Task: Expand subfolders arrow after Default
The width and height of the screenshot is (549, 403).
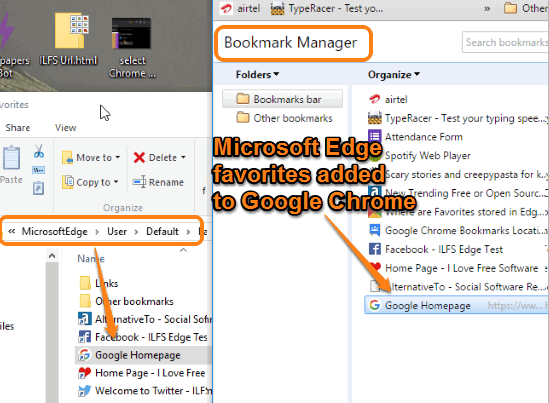Action: [x=188, y=232]
